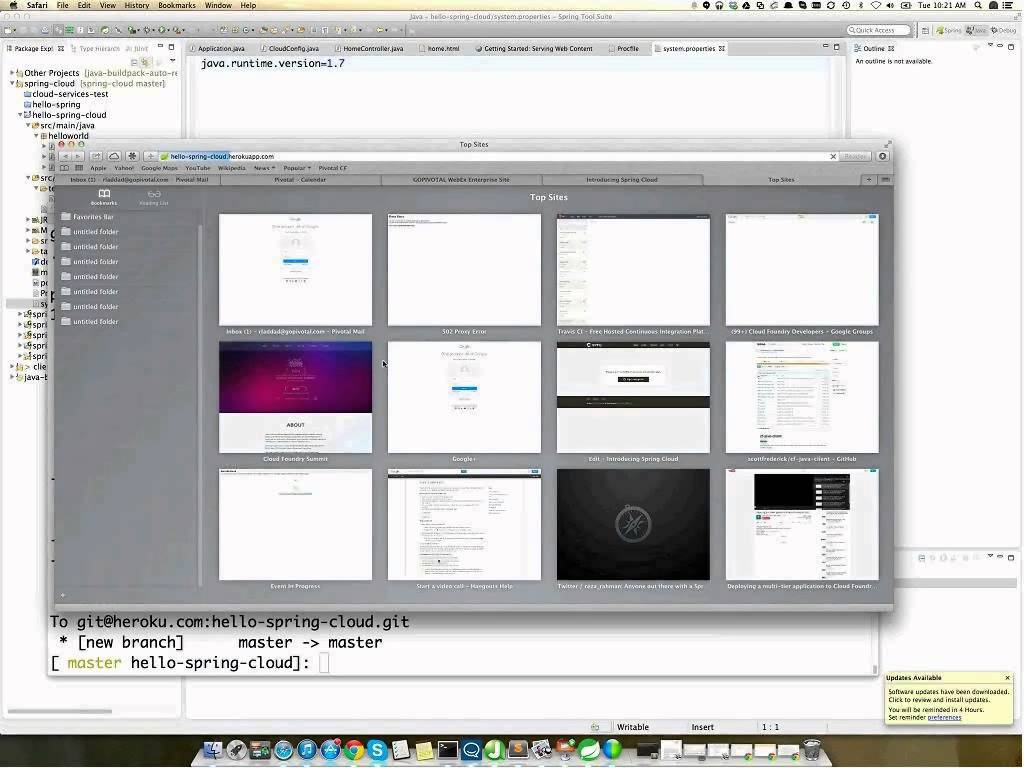
Task: Click the preferences link in Updates notification
Action: point(944,718)
